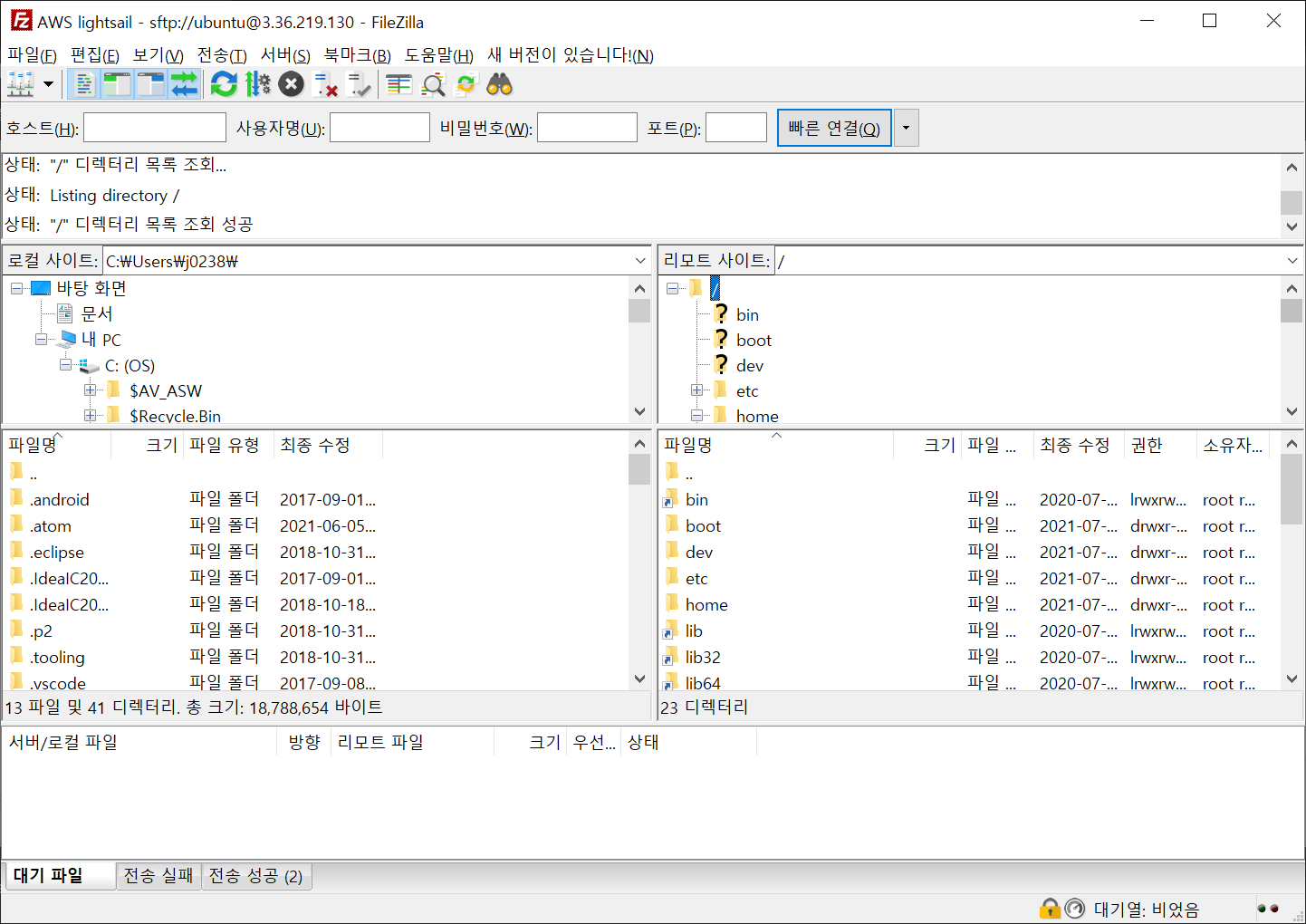Click the speed limits gauge icon
1306x924 pixels.
click(x=1075, y=909)
